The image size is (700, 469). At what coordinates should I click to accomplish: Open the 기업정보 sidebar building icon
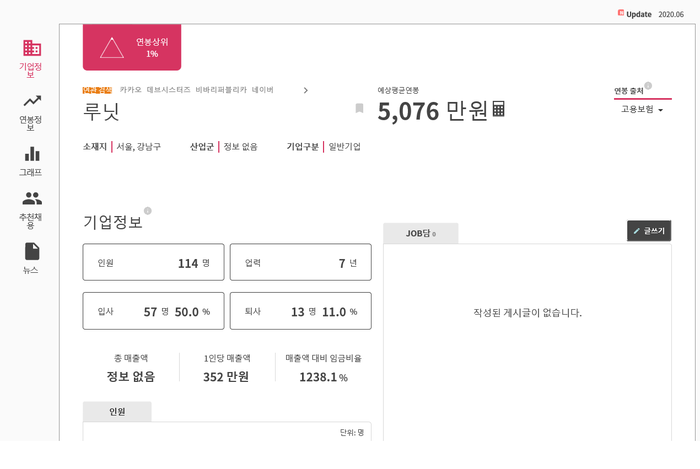32,48
